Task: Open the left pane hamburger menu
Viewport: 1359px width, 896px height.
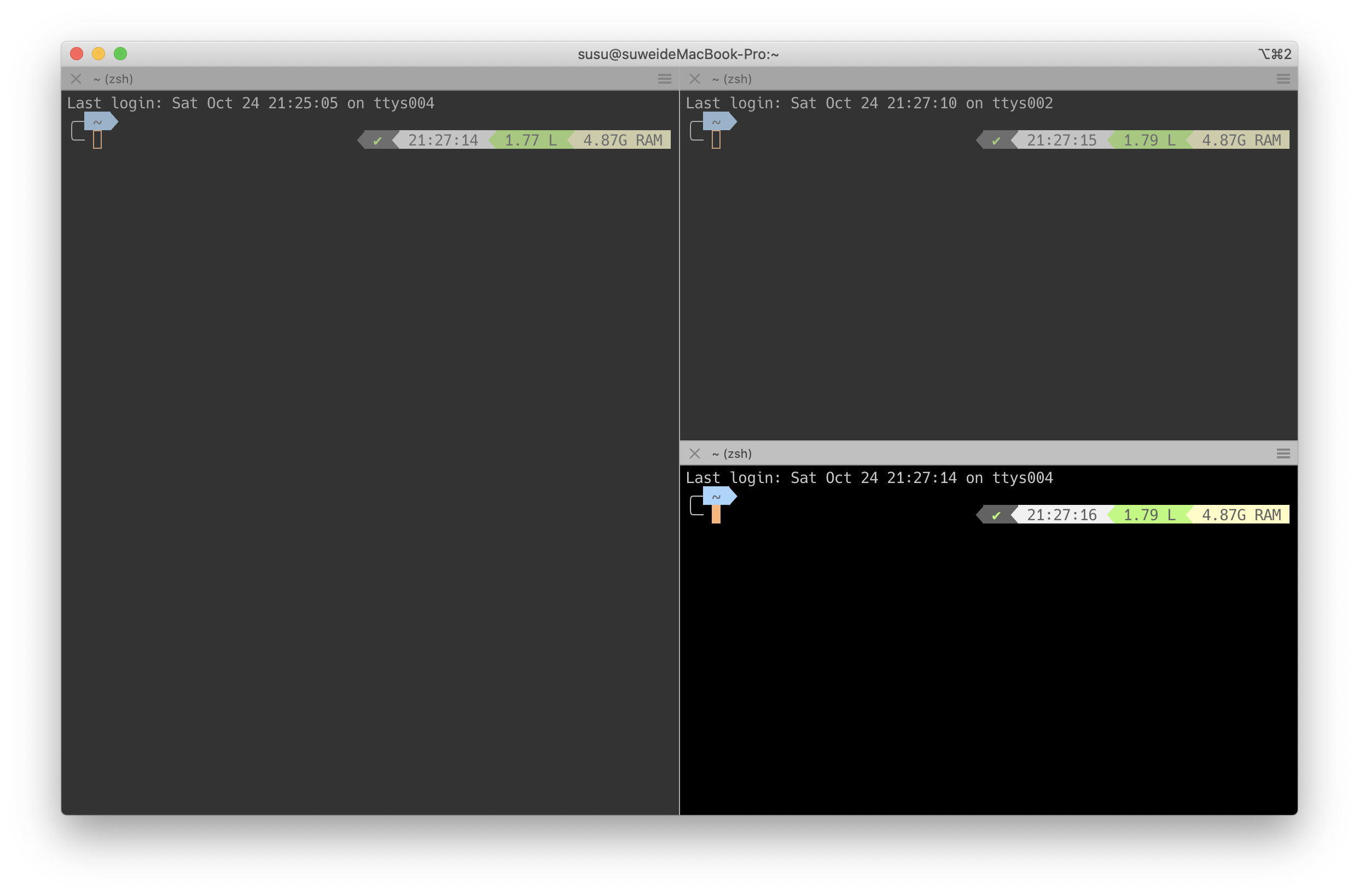Action: [x=664, y=79]
